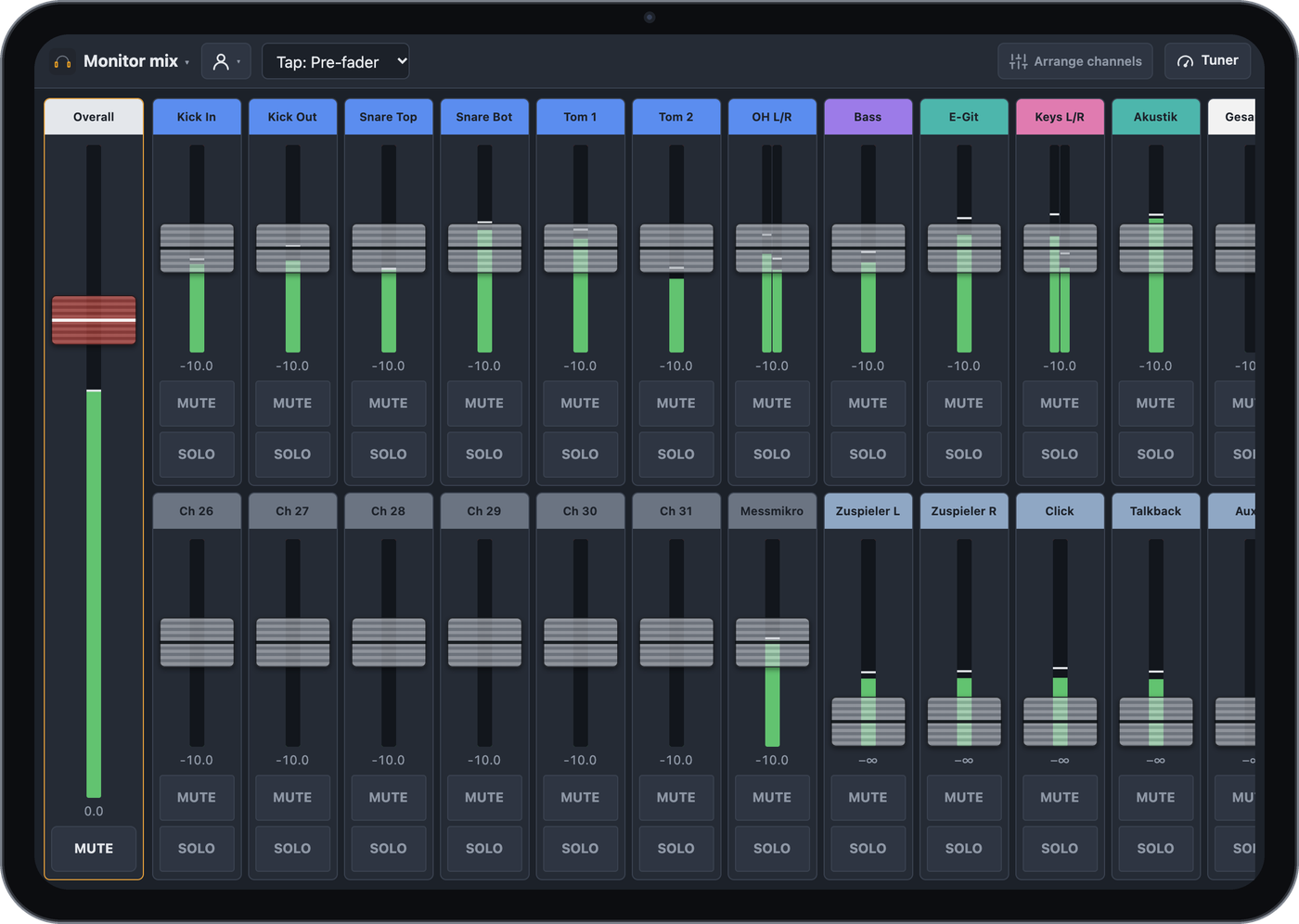Solo the E-Git channel
This screenshot has height=924, width=1299.
[964, 455]
